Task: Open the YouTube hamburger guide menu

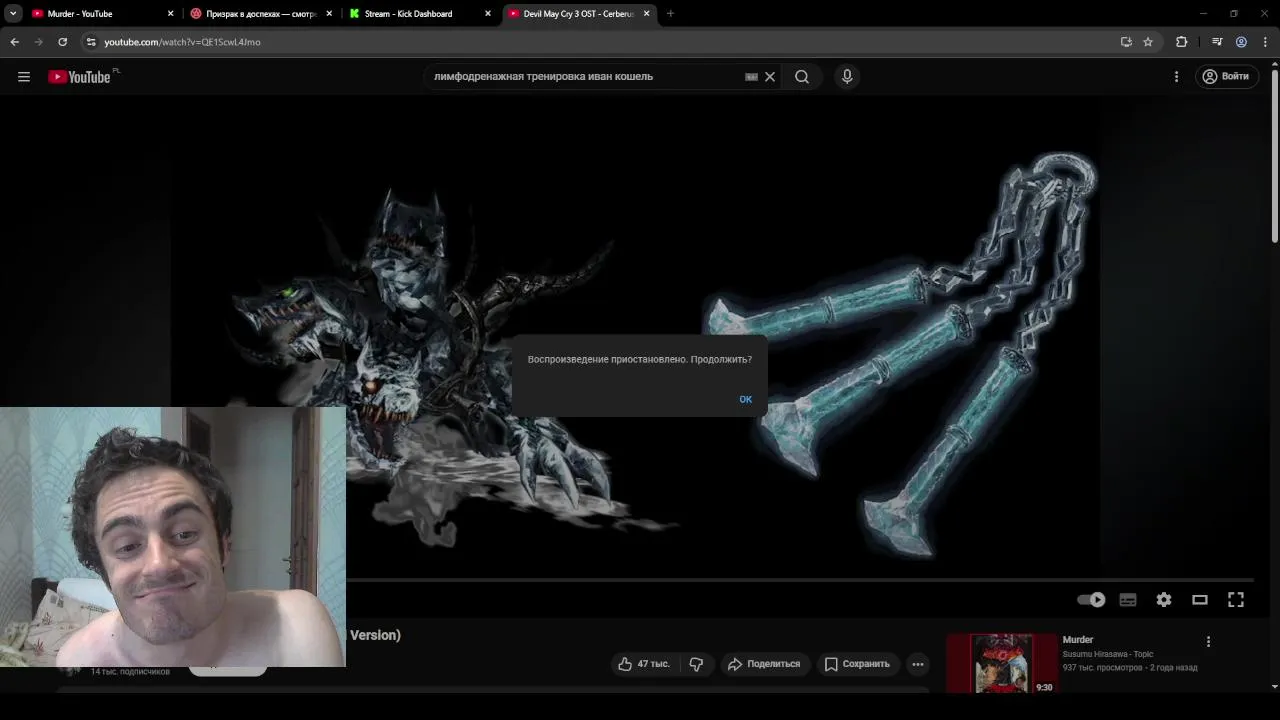Action: click(x=24, y=77)
